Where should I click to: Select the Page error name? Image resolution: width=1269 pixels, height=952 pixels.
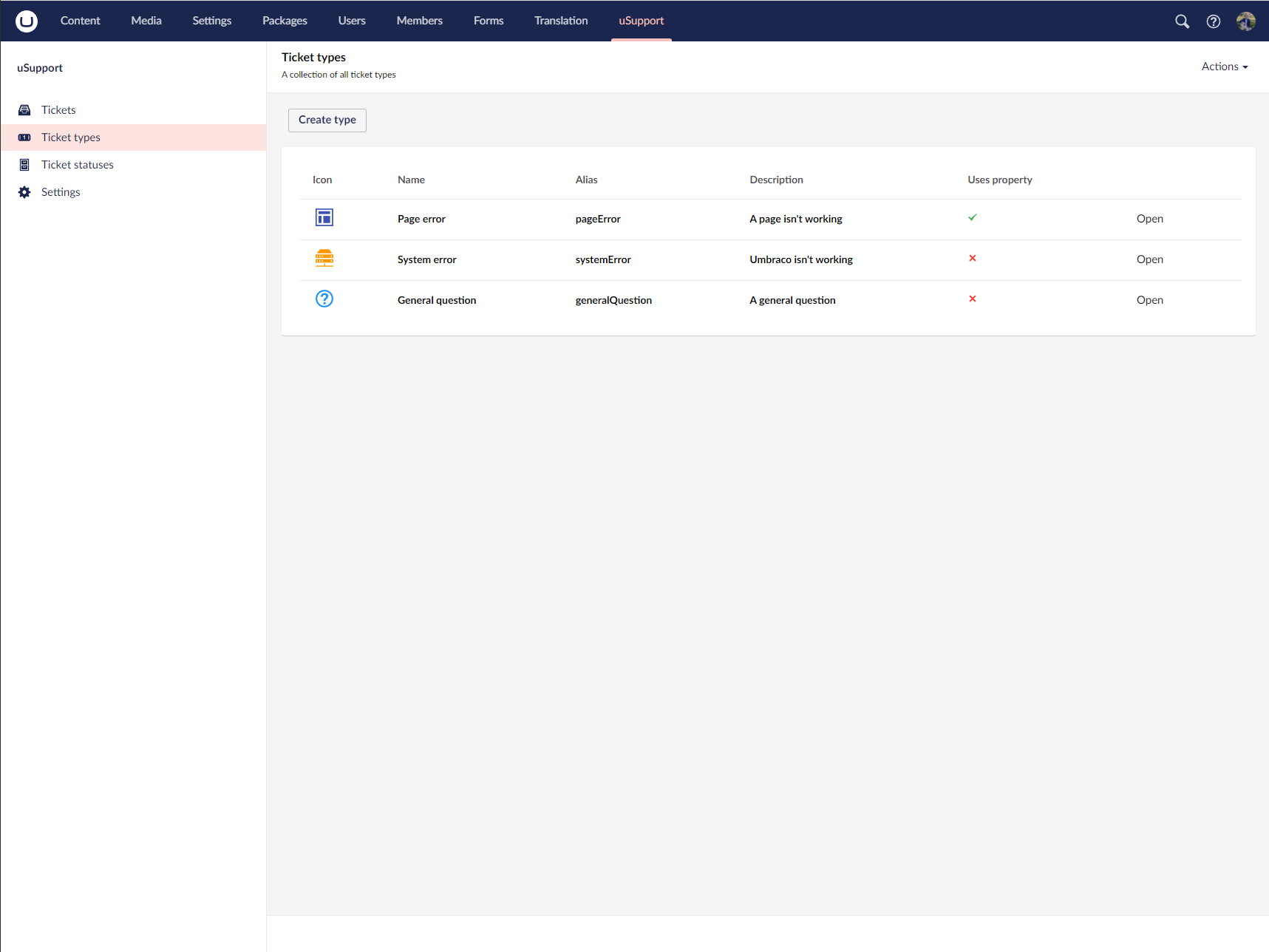tap(421, 219)
